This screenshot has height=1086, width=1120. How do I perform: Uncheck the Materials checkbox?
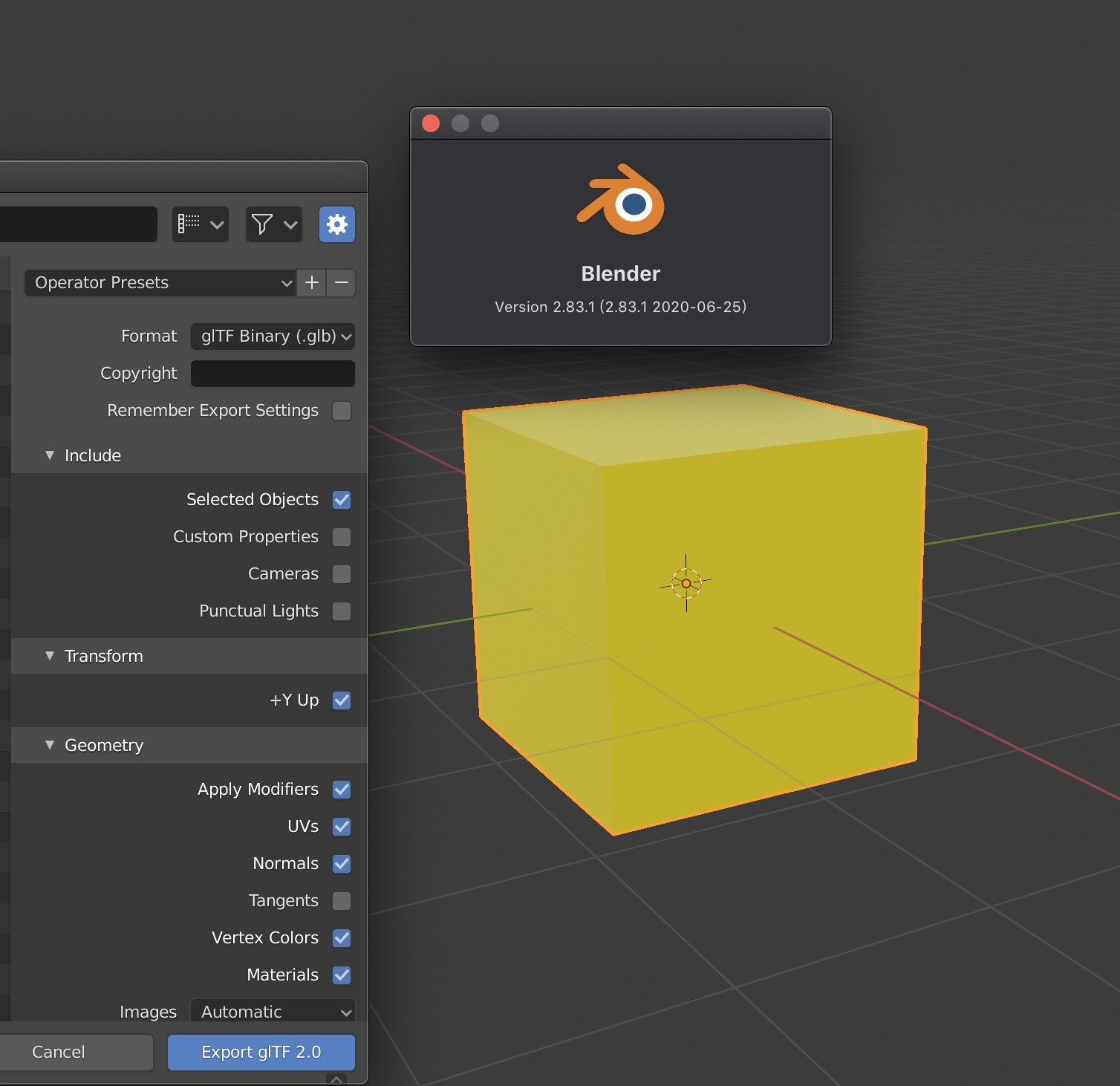click(x=342, y=975)
